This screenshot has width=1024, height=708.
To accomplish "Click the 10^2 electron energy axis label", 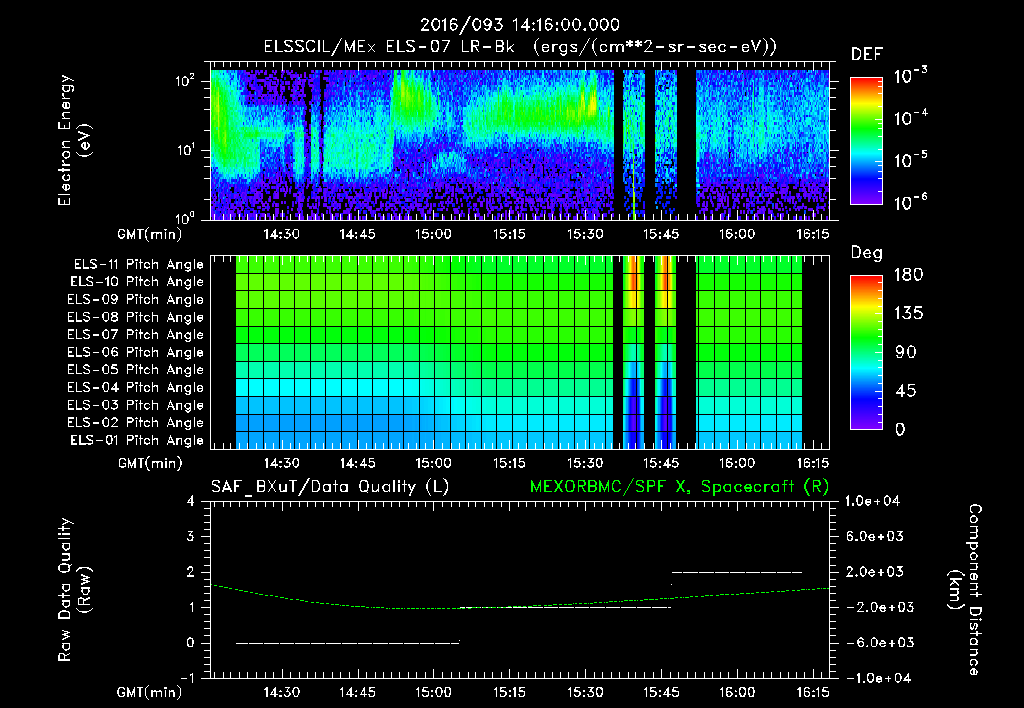I will point(185,81).
